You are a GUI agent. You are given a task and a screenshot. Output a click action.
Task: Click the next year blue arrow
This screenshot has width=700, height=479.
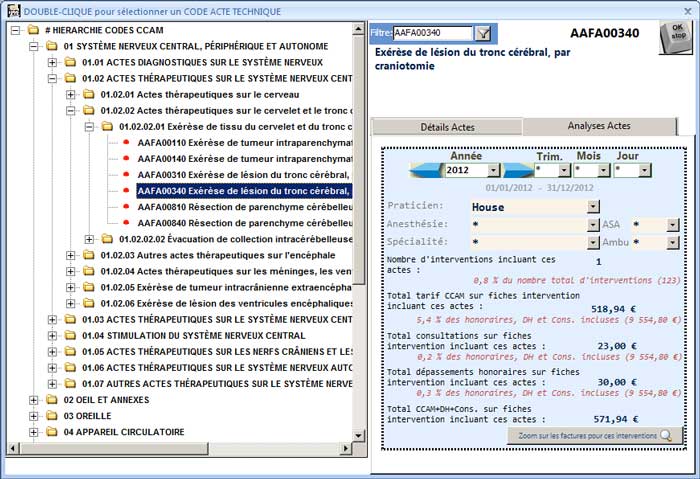(x=518, y=170)
